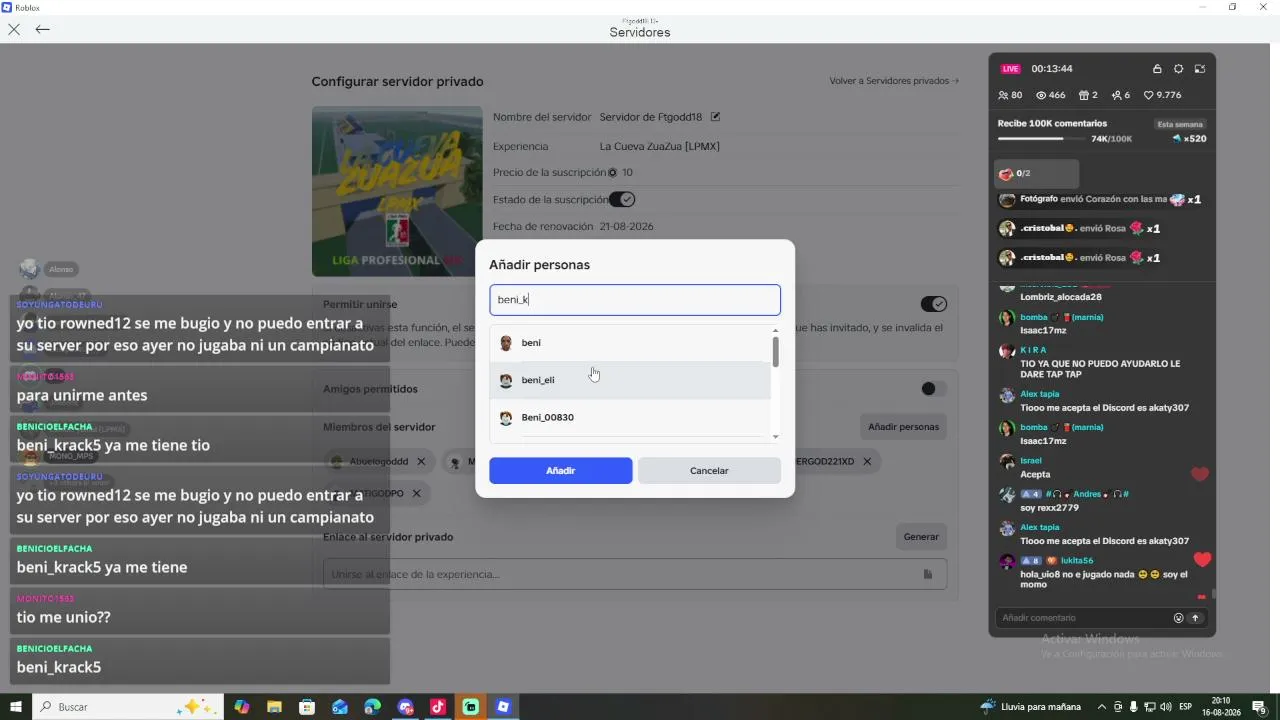Open Microsoft Store from the taskbar

tap(307, 707)
